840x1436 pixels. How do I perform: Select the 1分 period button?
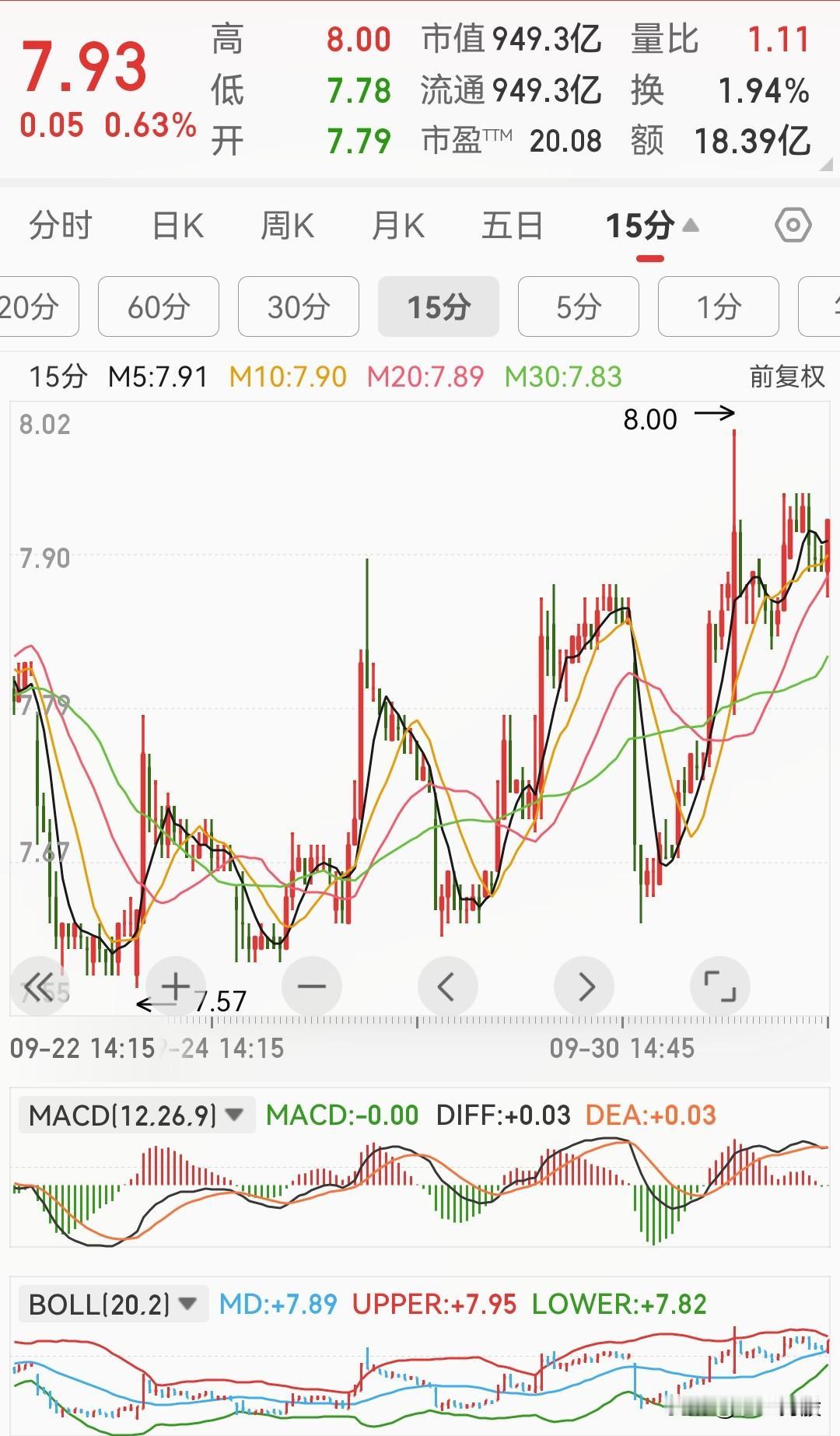719,306
